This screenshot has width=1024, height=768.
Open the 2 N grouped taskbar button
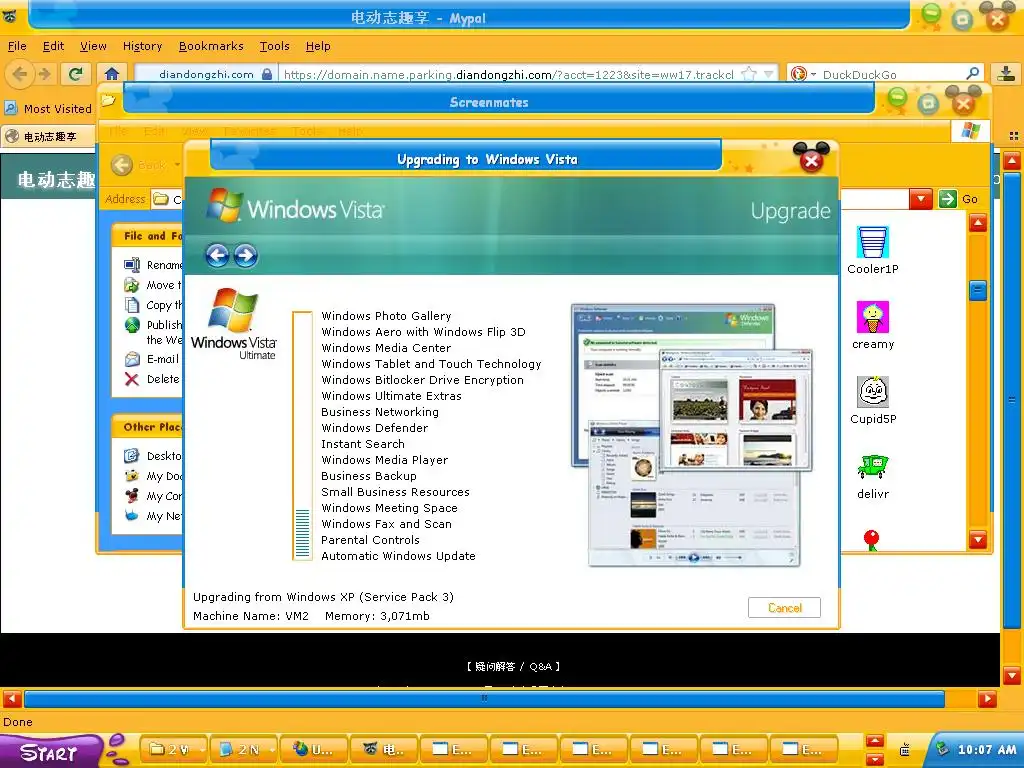coord(245,750)
